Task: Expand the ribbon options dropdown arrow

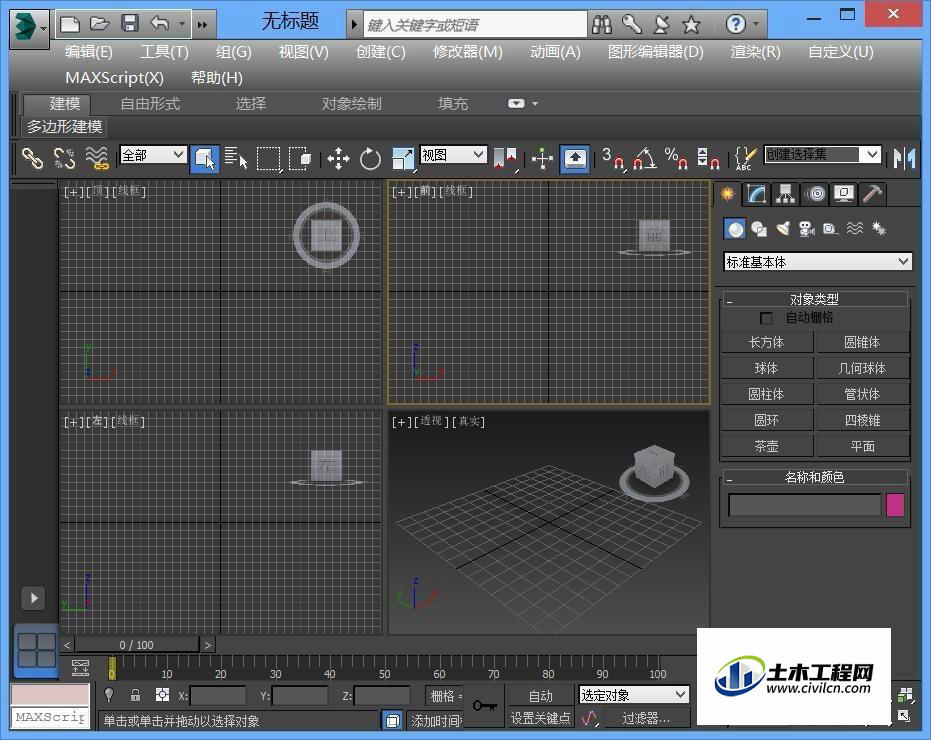Action: [535, 104]
